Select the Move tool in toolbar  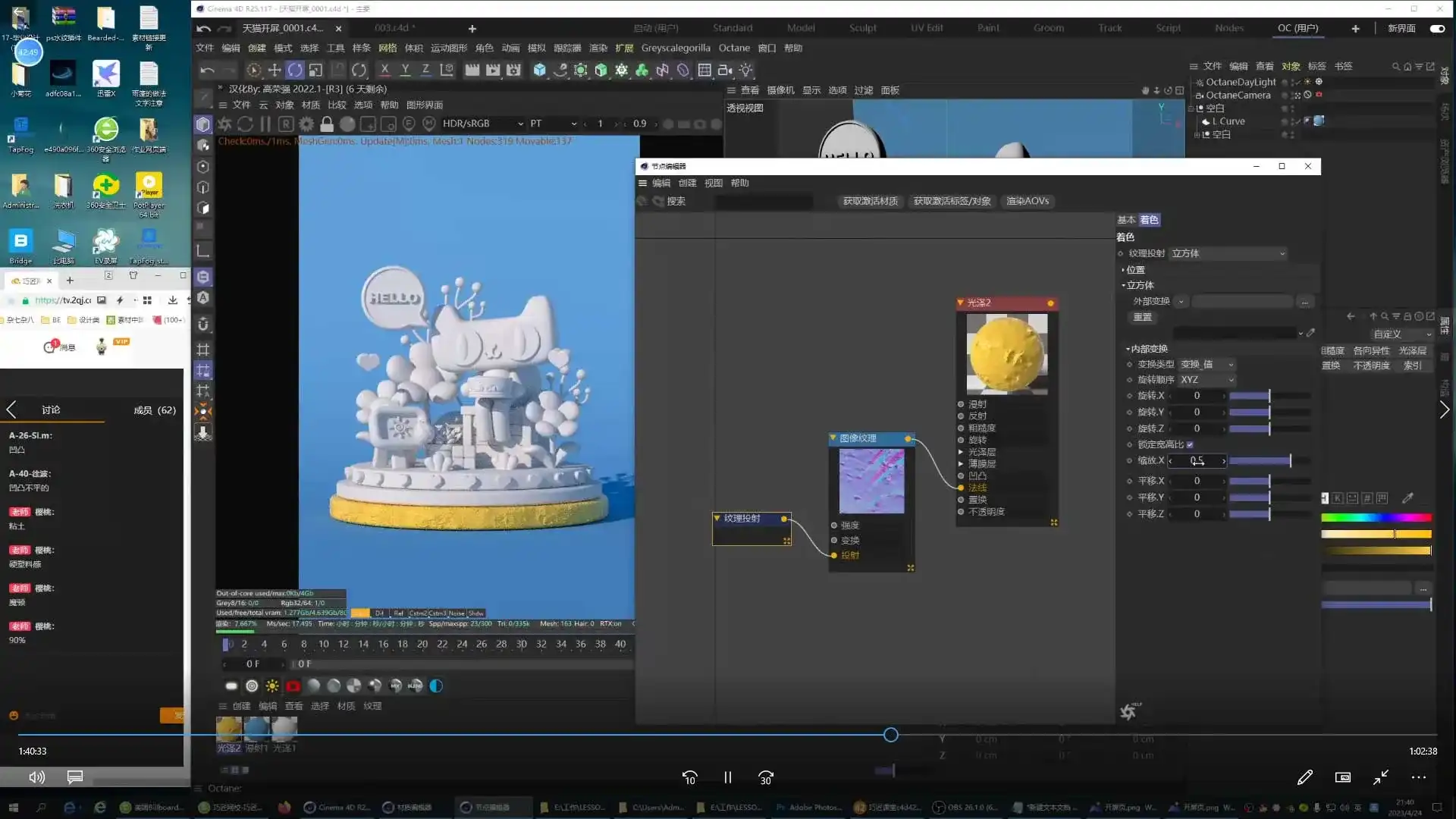click(275, 70)
